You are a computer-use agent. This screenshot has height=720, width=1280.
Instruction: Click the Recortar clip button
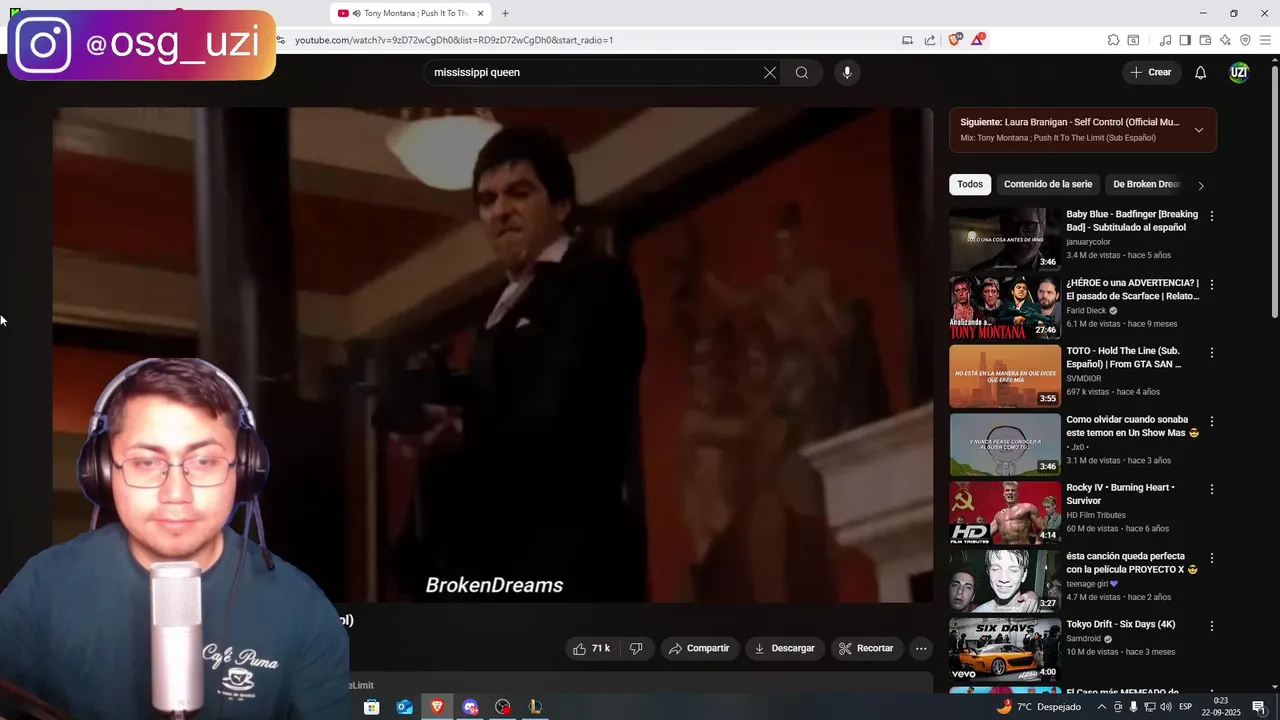866,649
